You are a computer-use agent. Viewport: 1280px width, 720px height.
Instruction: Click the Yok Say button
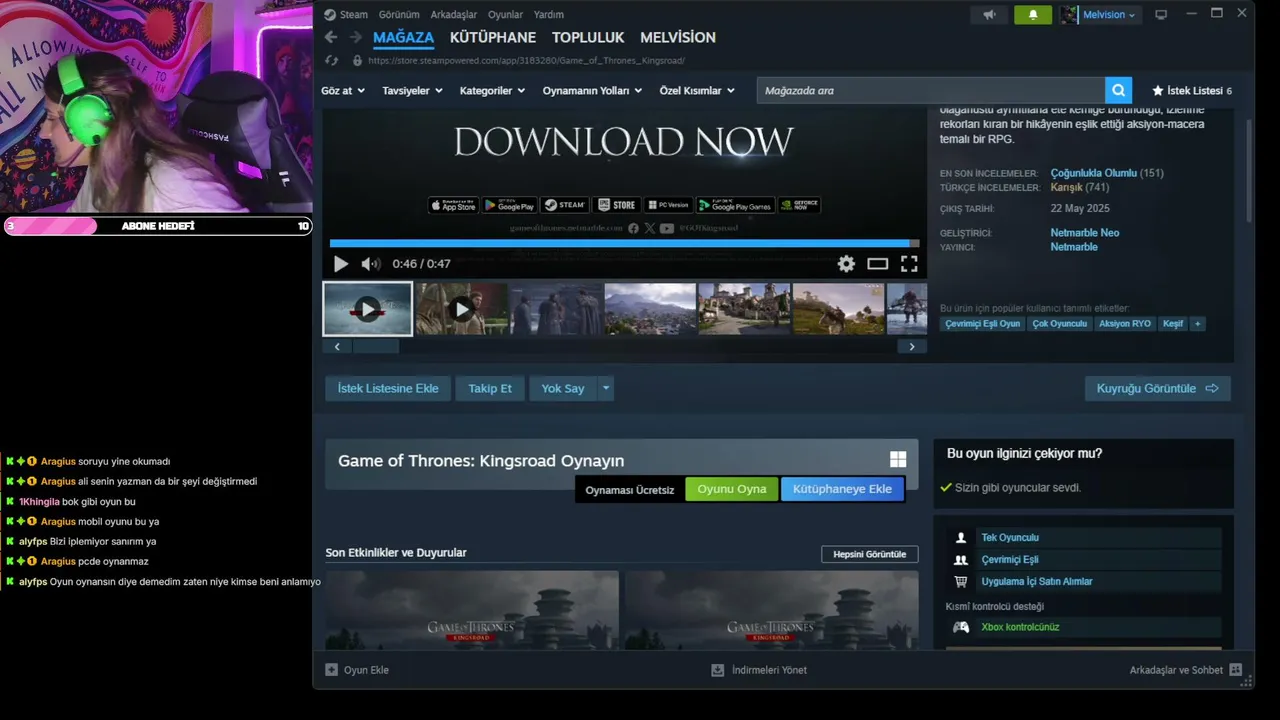coord(563,388)
